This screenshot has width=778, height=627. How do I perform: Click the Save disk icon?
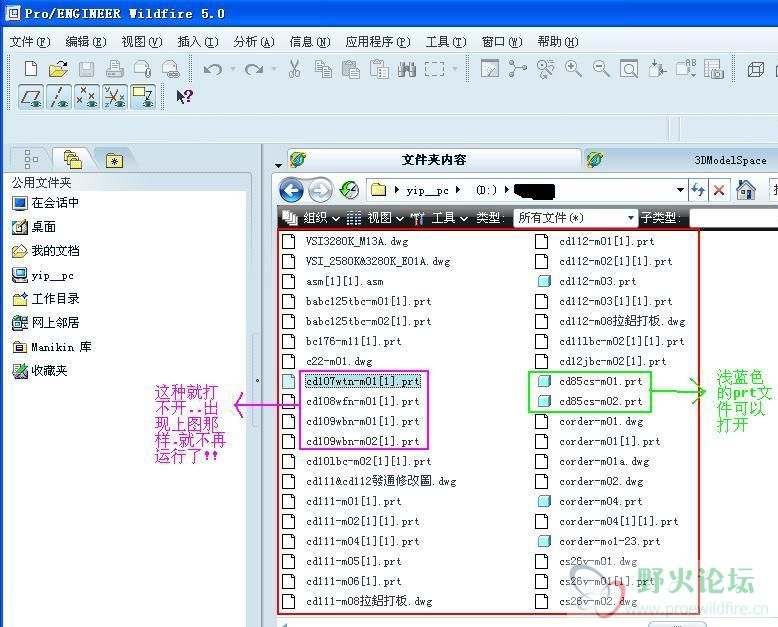86,69
